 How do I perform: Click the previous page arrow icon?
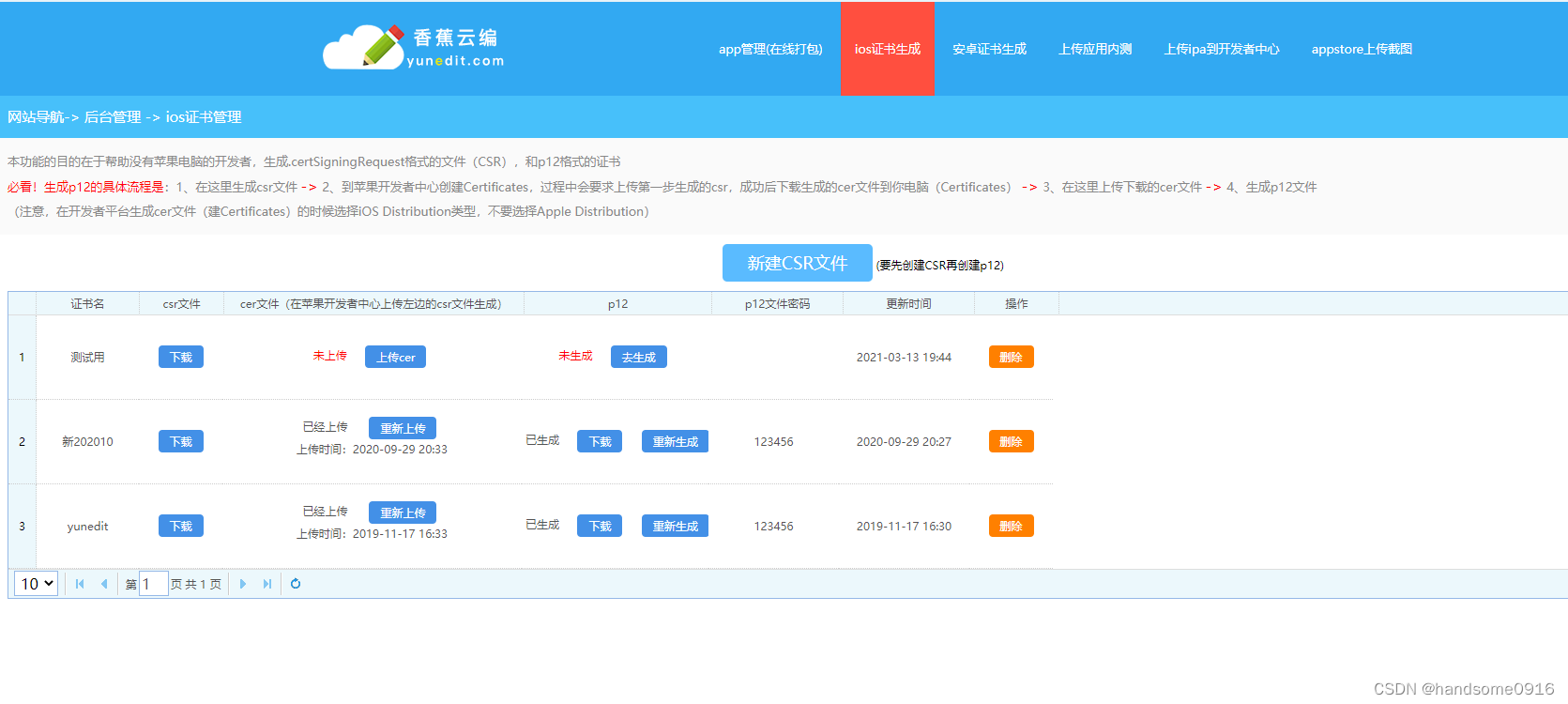pos(104,584)
